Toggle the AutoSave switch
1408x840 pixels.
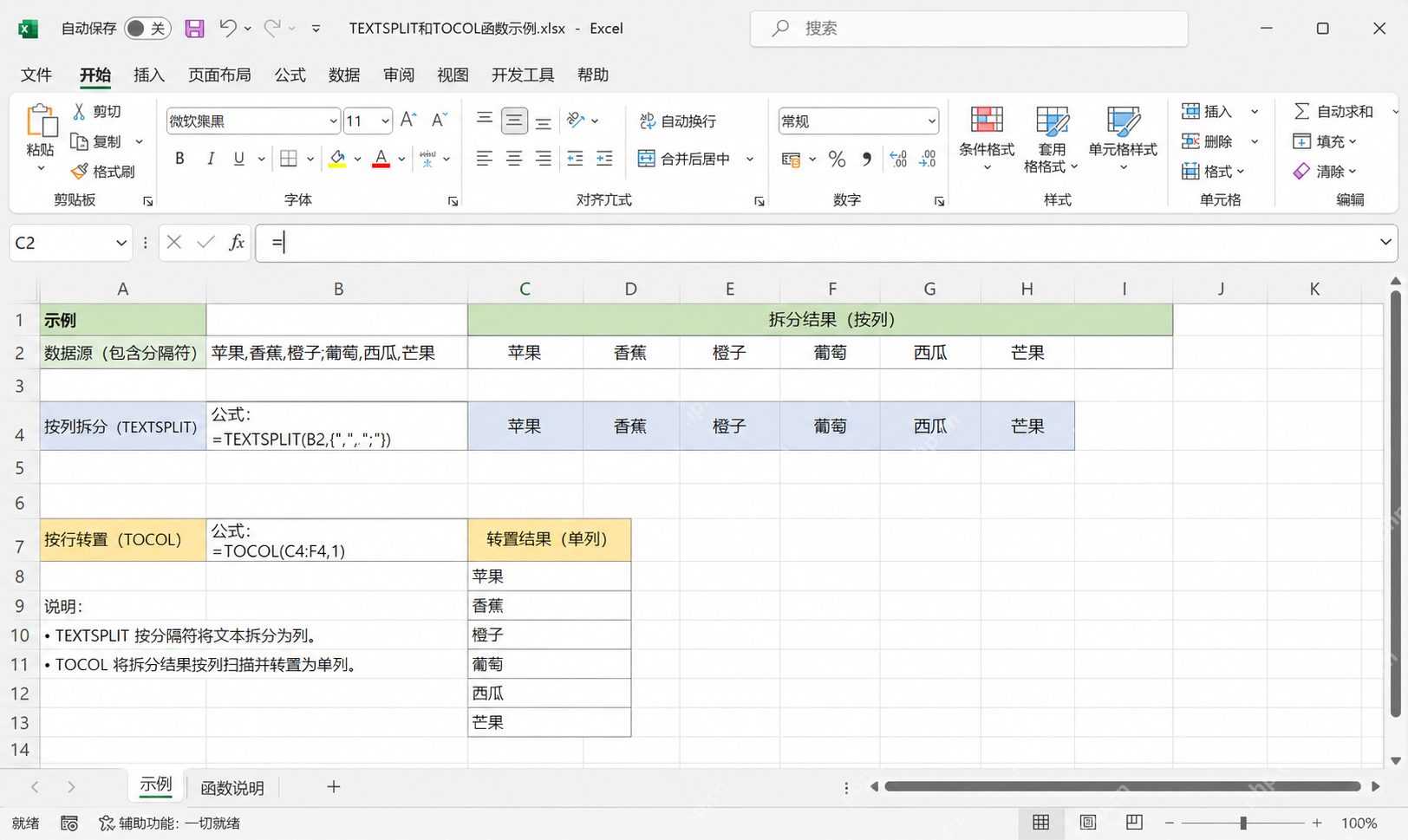tap(147, 29)
